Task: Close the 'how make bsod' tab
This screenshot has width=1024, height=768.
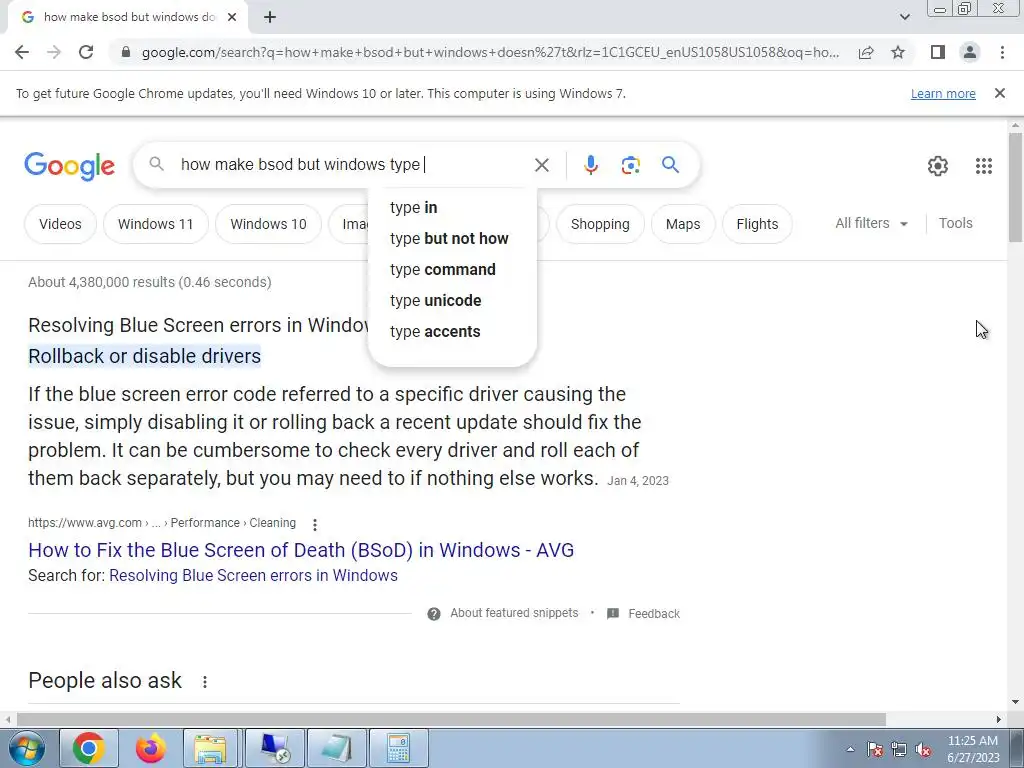Action: 232,18
